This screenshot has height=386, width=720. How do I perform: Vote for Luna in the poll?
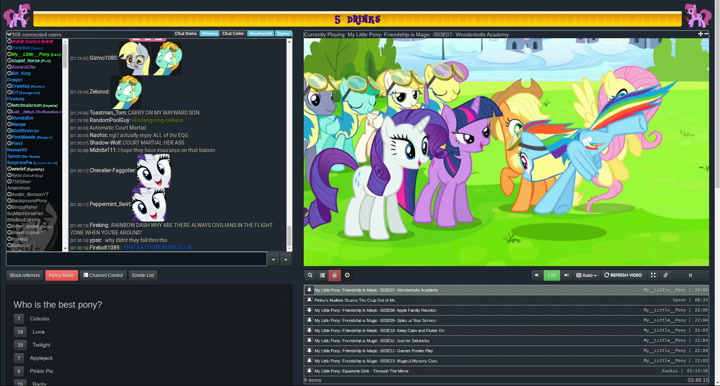[x=20, y=332]
